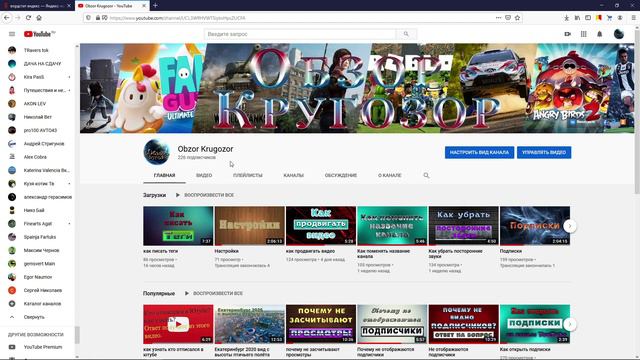Search within the channel using magnifier icon
Screen dimensions: 640x360
pos(426,176)
